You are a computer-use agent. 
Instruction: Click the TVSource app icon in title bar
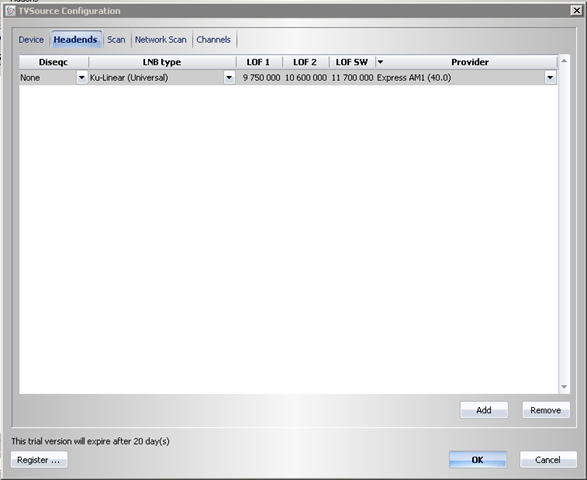pos(11,11)
